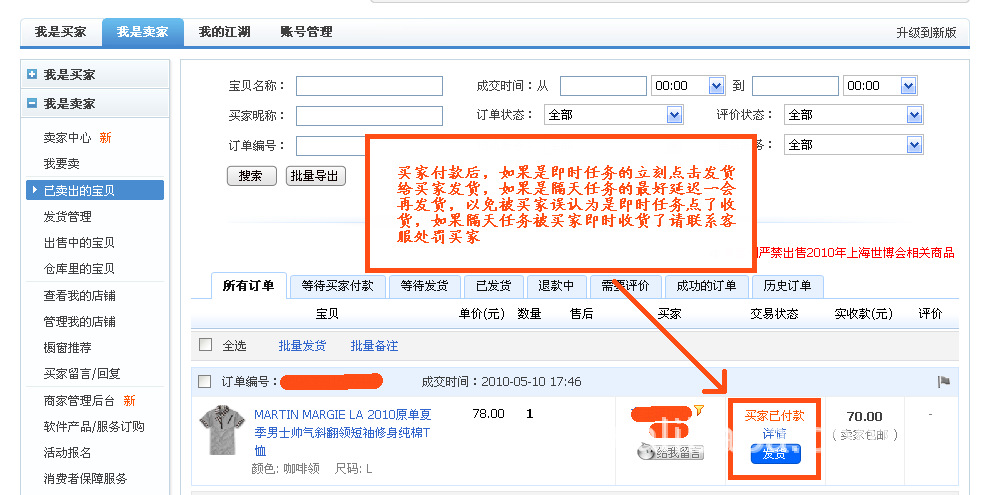Select the 等待买家付款 tab
The image size is (1001, 495).
[x=337, y=286]
